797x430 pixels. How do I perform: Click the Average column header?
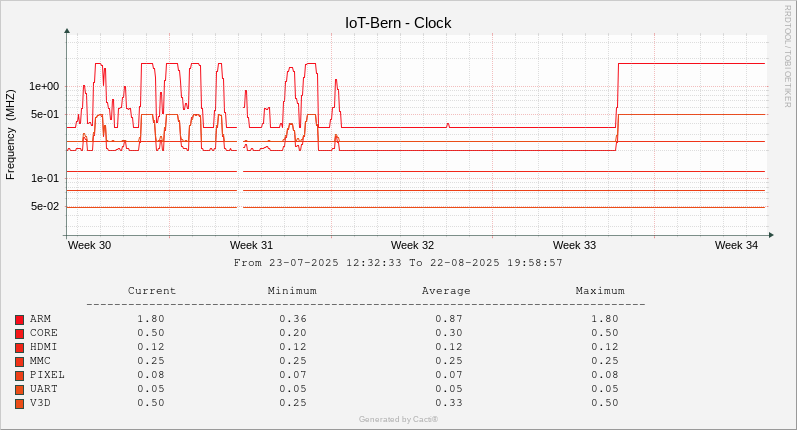tap(446, 291)
